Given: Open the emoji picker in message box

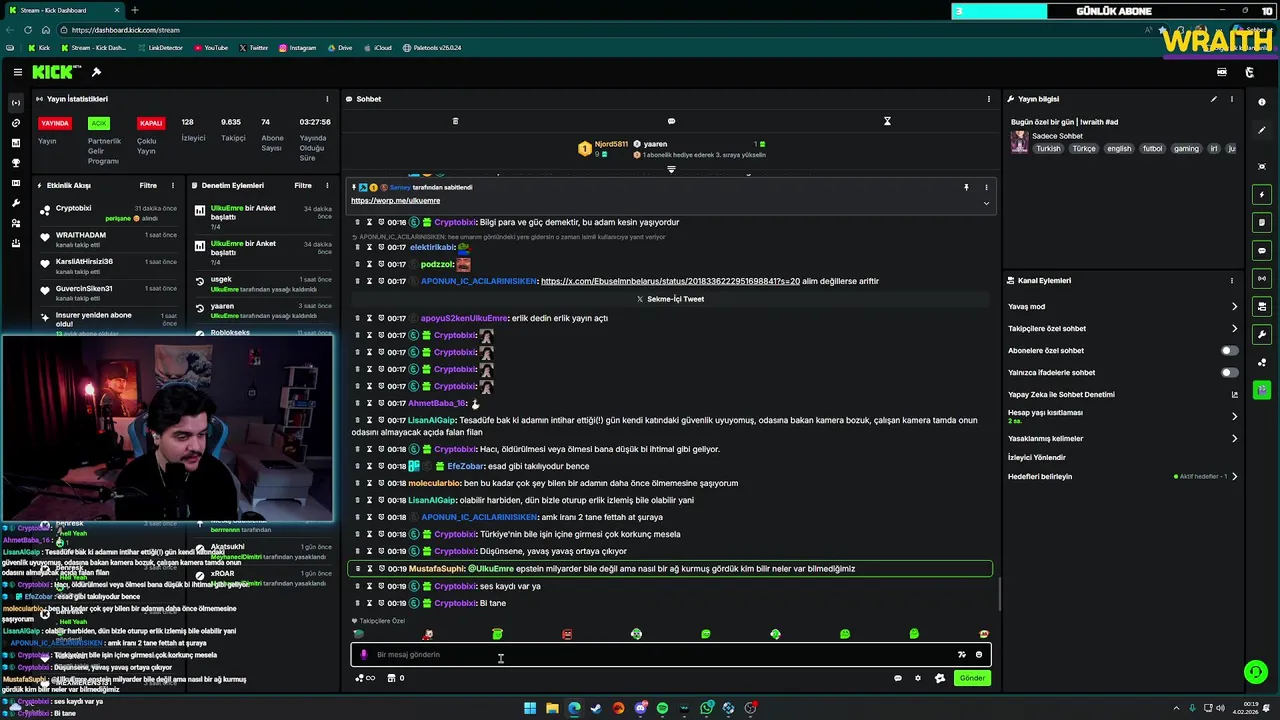Looking at the screenshot, I should [x=979, y=654].
